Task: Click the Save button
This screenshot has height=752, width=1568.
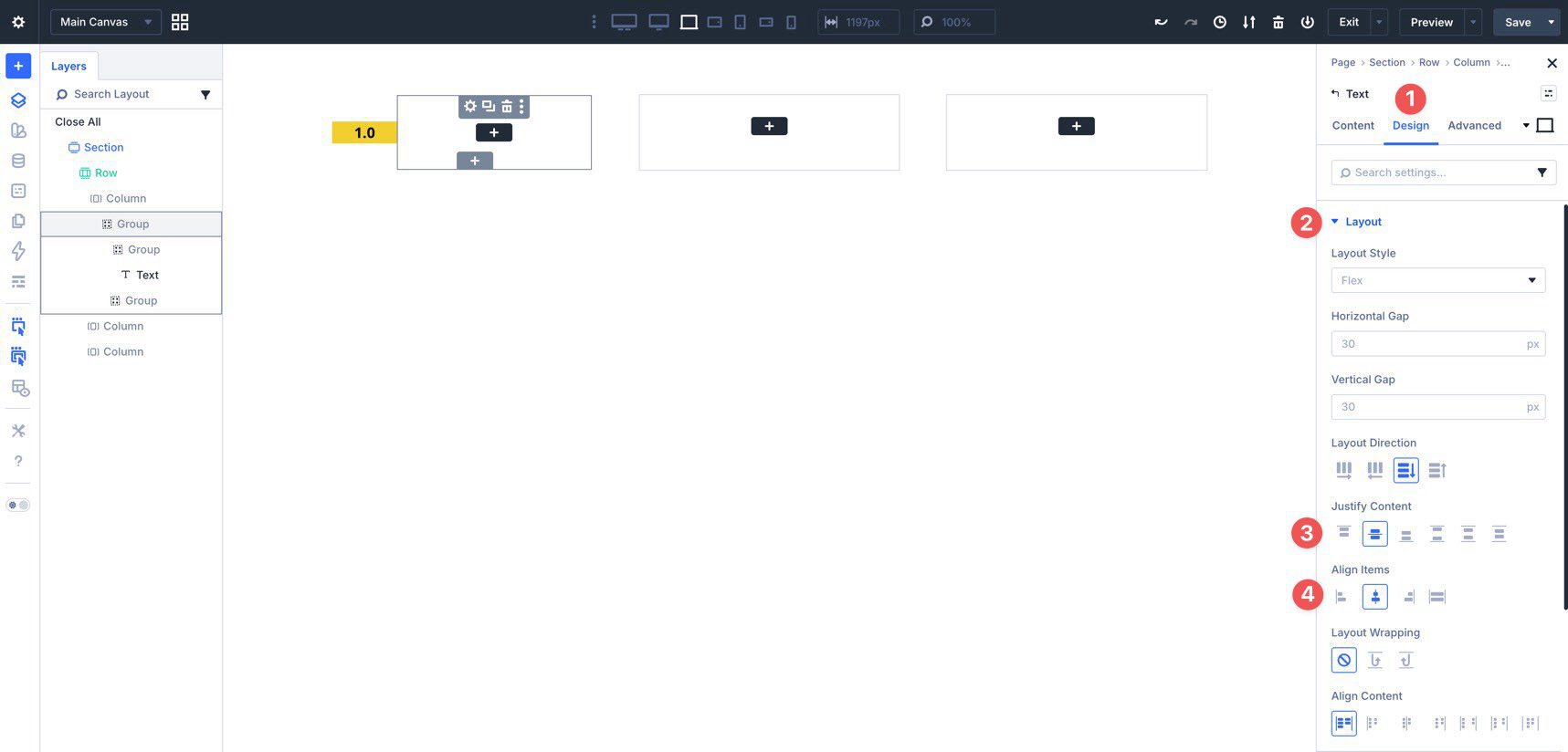Action: click(1518, 22)
